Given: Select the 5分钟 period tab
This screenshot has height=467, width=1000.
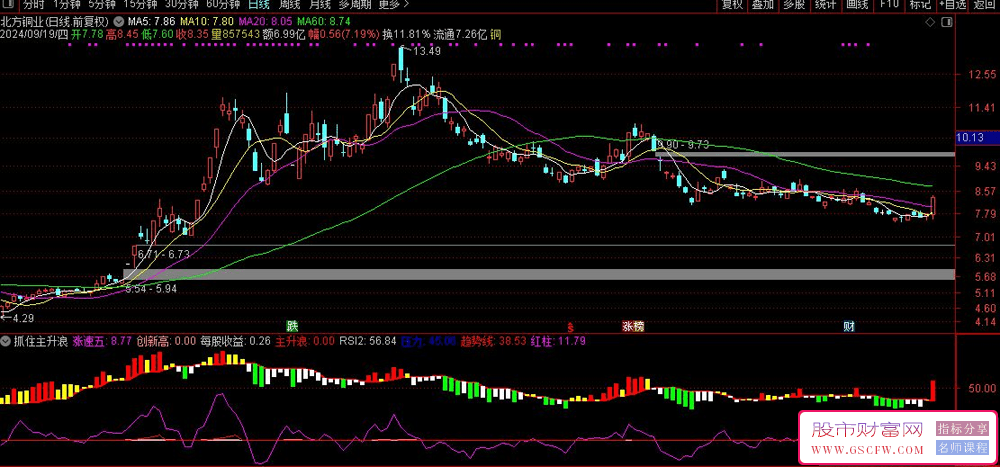Looking at the screenshot, I should click(102, 5).
